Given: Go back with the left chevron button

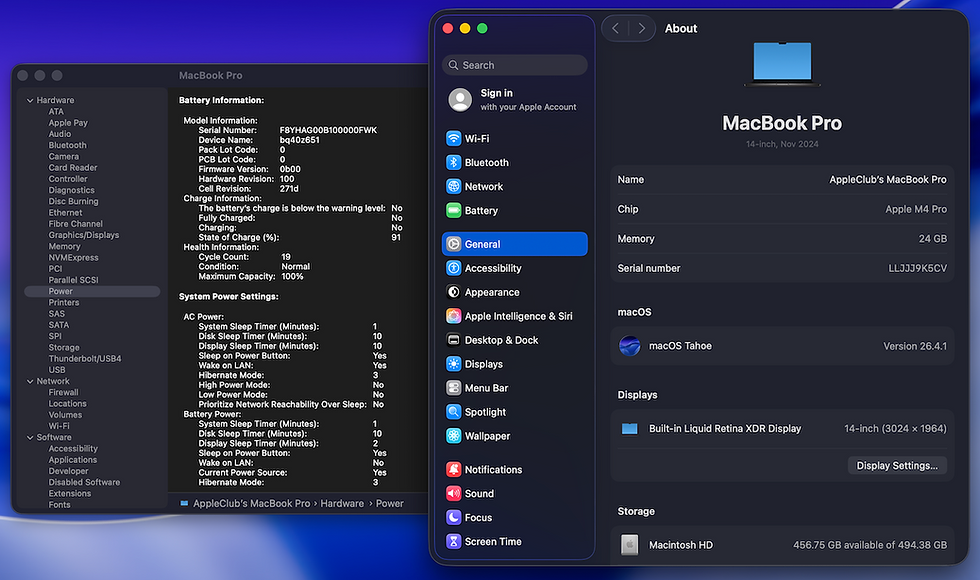Looking at the screenshot, I should [x=616, y=28].
